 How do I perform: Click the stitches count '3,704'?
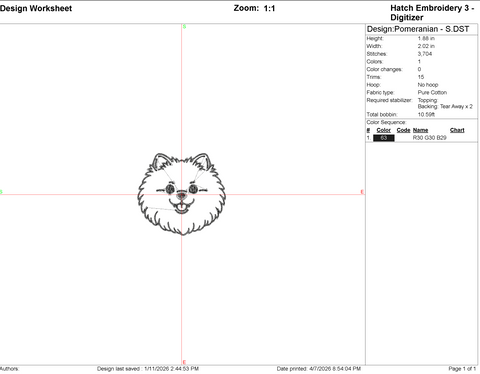click(x=425, y=54)
